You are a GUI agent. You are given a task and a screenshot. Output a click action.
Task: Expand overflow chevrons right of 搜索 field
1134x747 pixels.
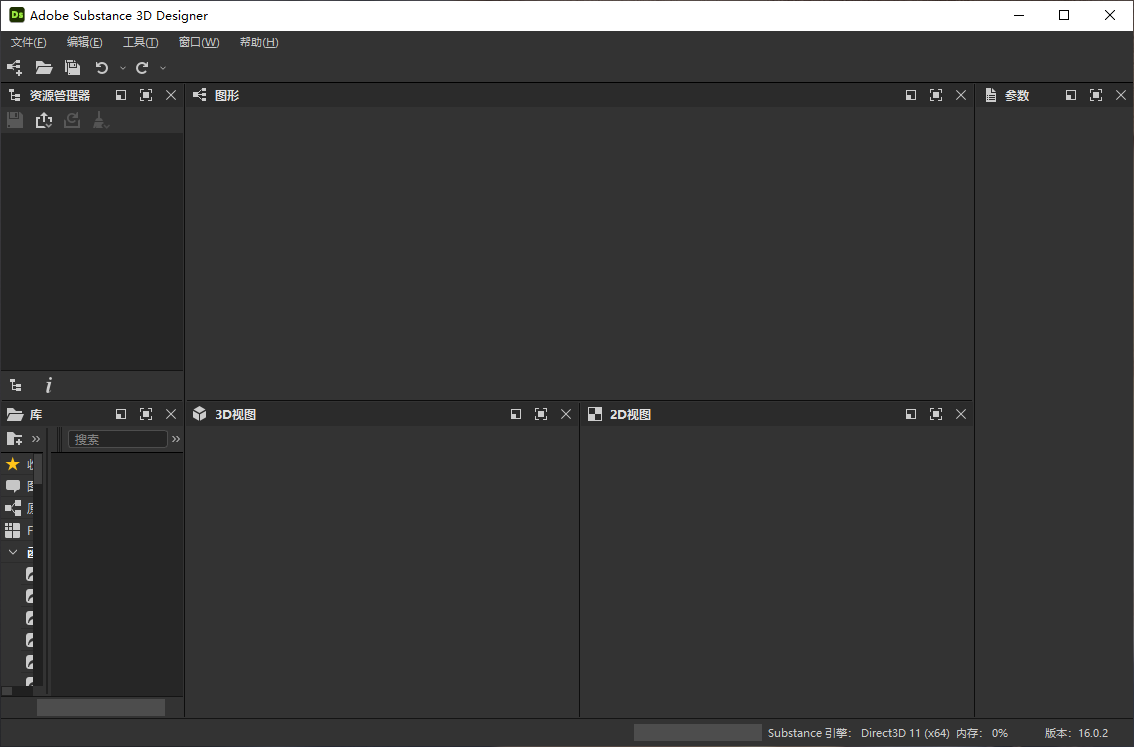point(176,439)
